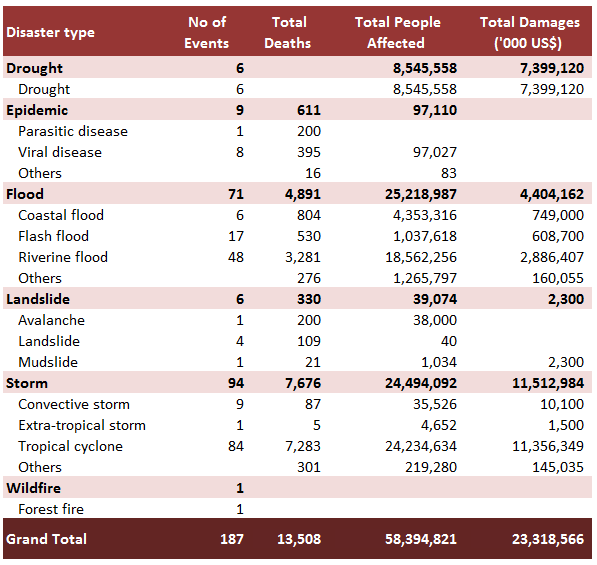
Task: Click the Tropical cyclone deaths value 7,283
Action: (x=303, y=446)
